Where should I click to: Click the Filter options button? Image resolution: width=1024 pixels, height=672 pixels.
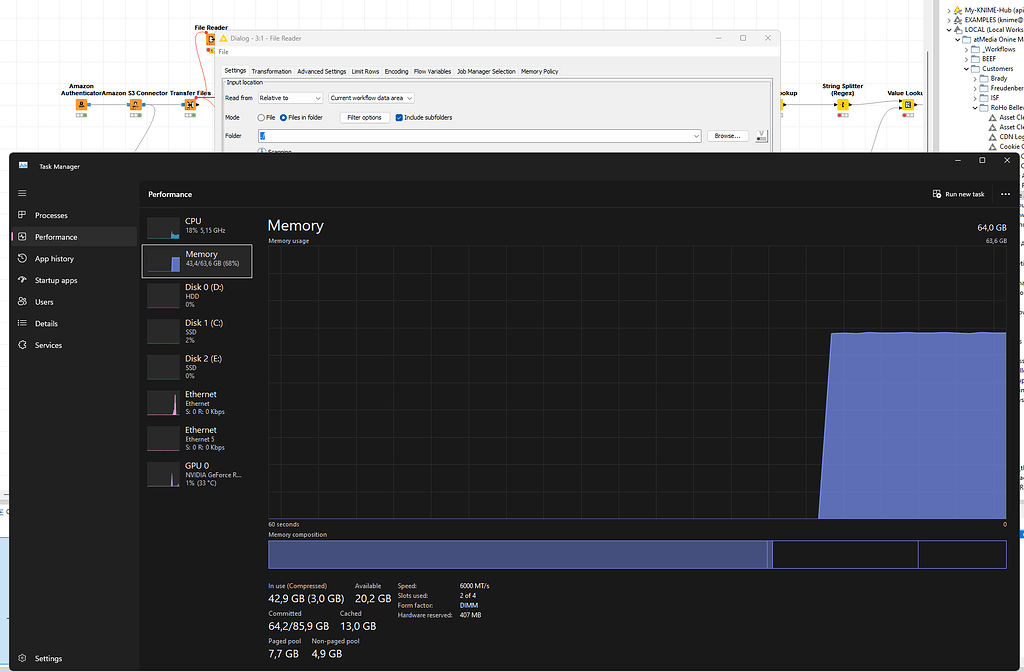[364, 118]
